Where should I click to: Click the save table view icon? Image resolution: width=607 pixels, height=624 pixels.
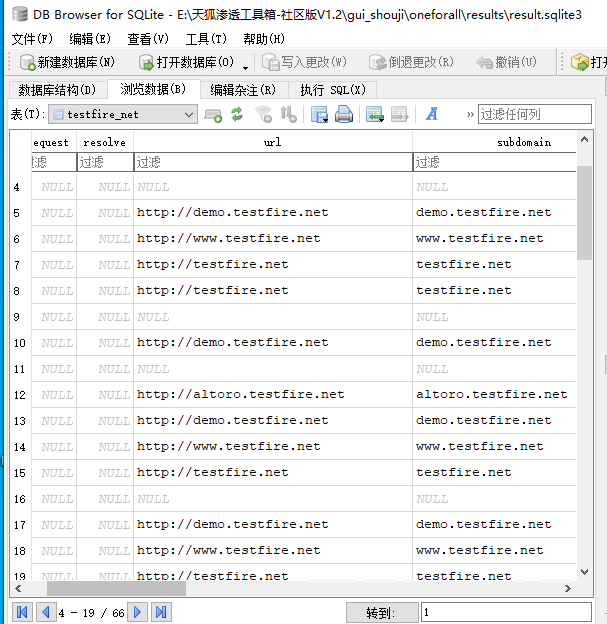(x=319, y=115)
